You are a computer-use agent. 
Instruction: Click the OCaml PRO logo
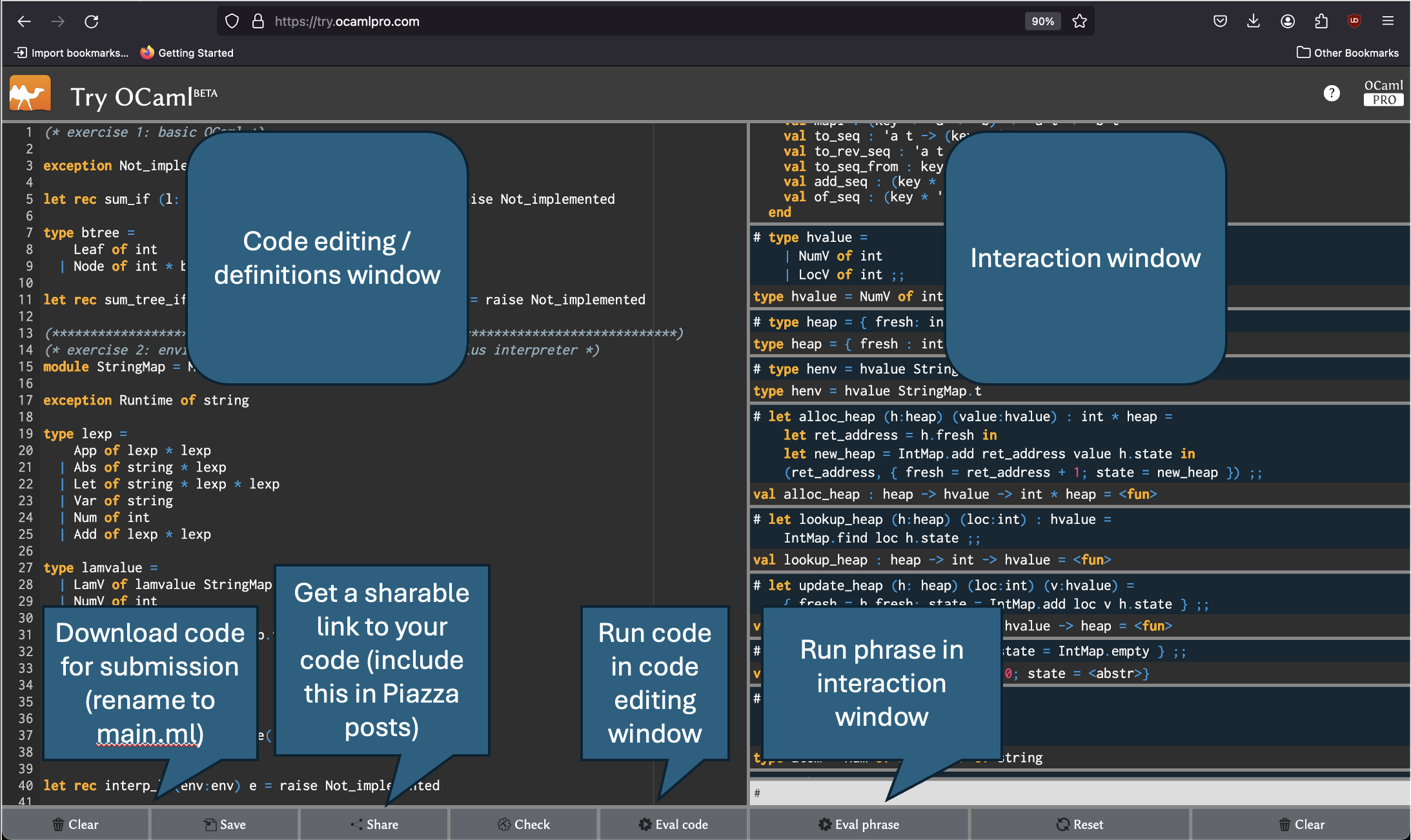(x=1383, y=93)
